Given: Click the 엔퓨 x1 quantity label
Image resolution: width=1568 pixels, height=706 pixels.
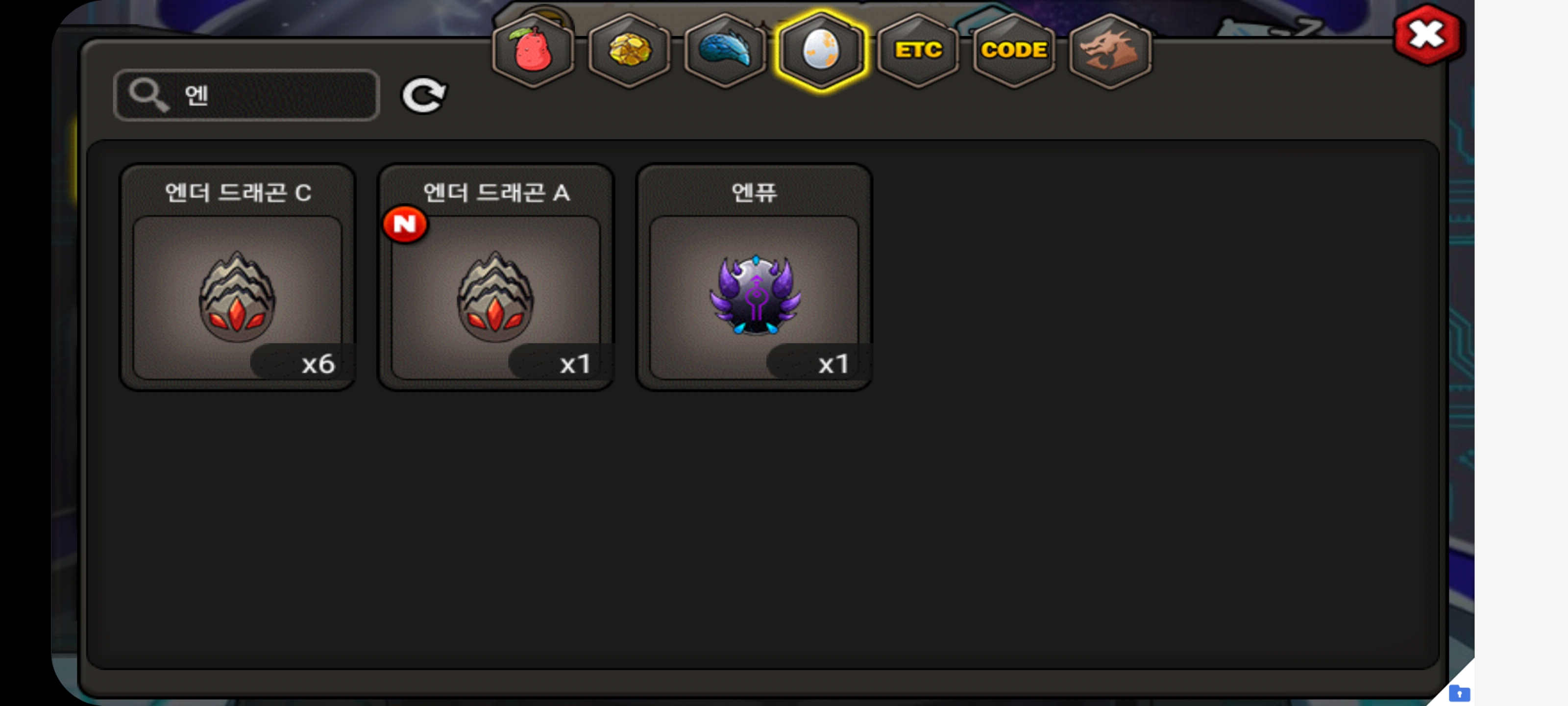Looking at the screenshot, I should click(833, 364).
